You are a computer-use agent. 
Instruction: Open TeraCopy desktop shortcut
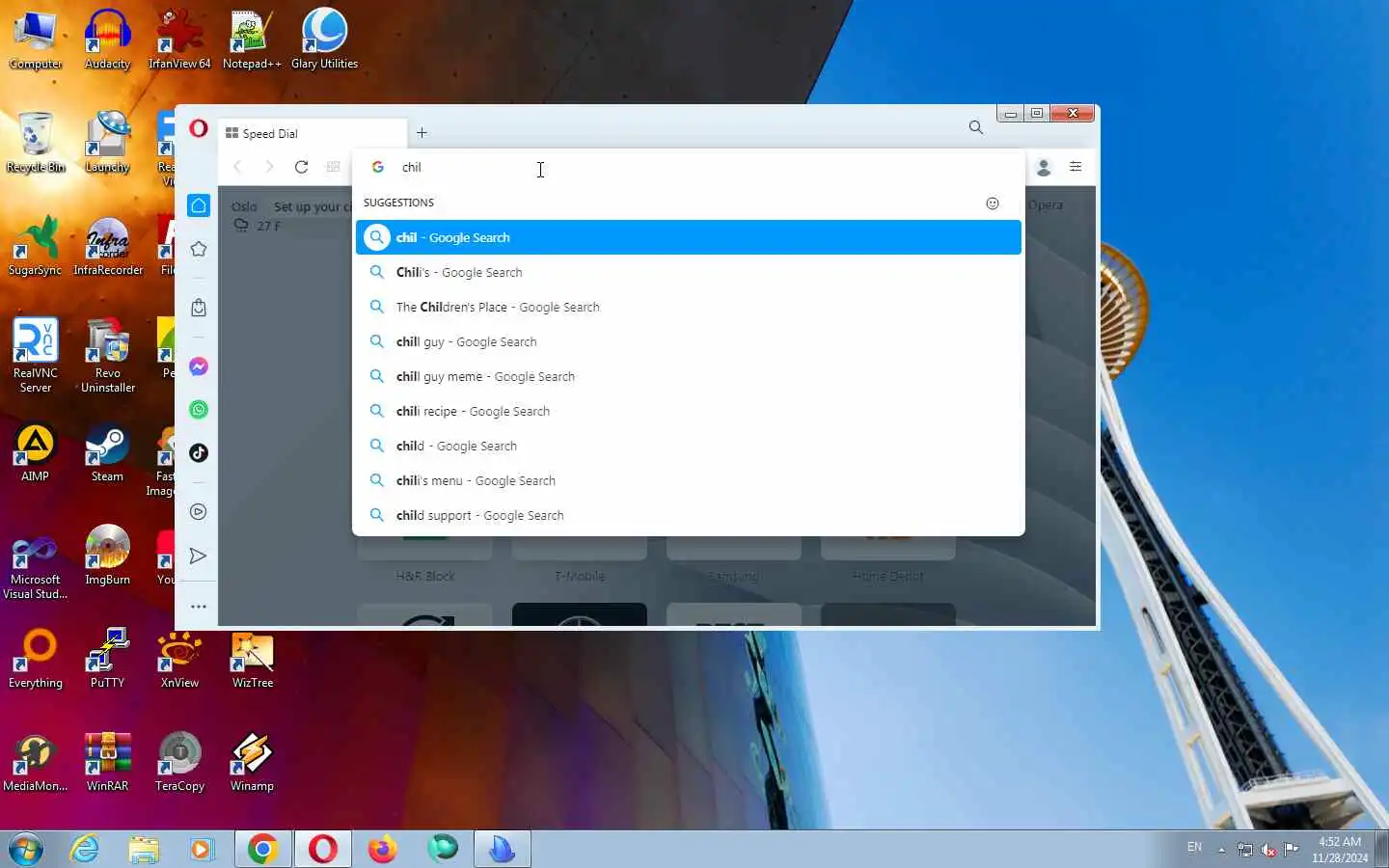click(x=179, y=762)
